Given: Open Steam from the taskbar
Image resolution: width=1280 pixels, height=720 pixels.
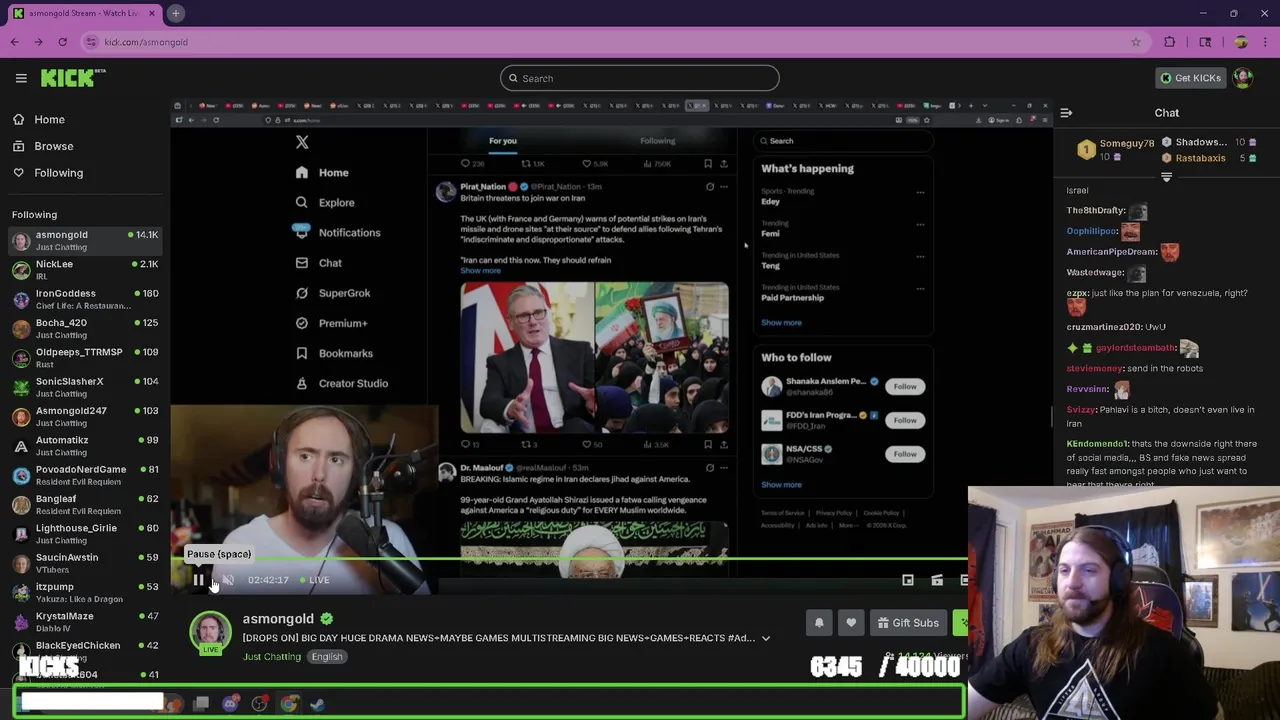Looking at the screenshot, I should click(x=318, y=704).
